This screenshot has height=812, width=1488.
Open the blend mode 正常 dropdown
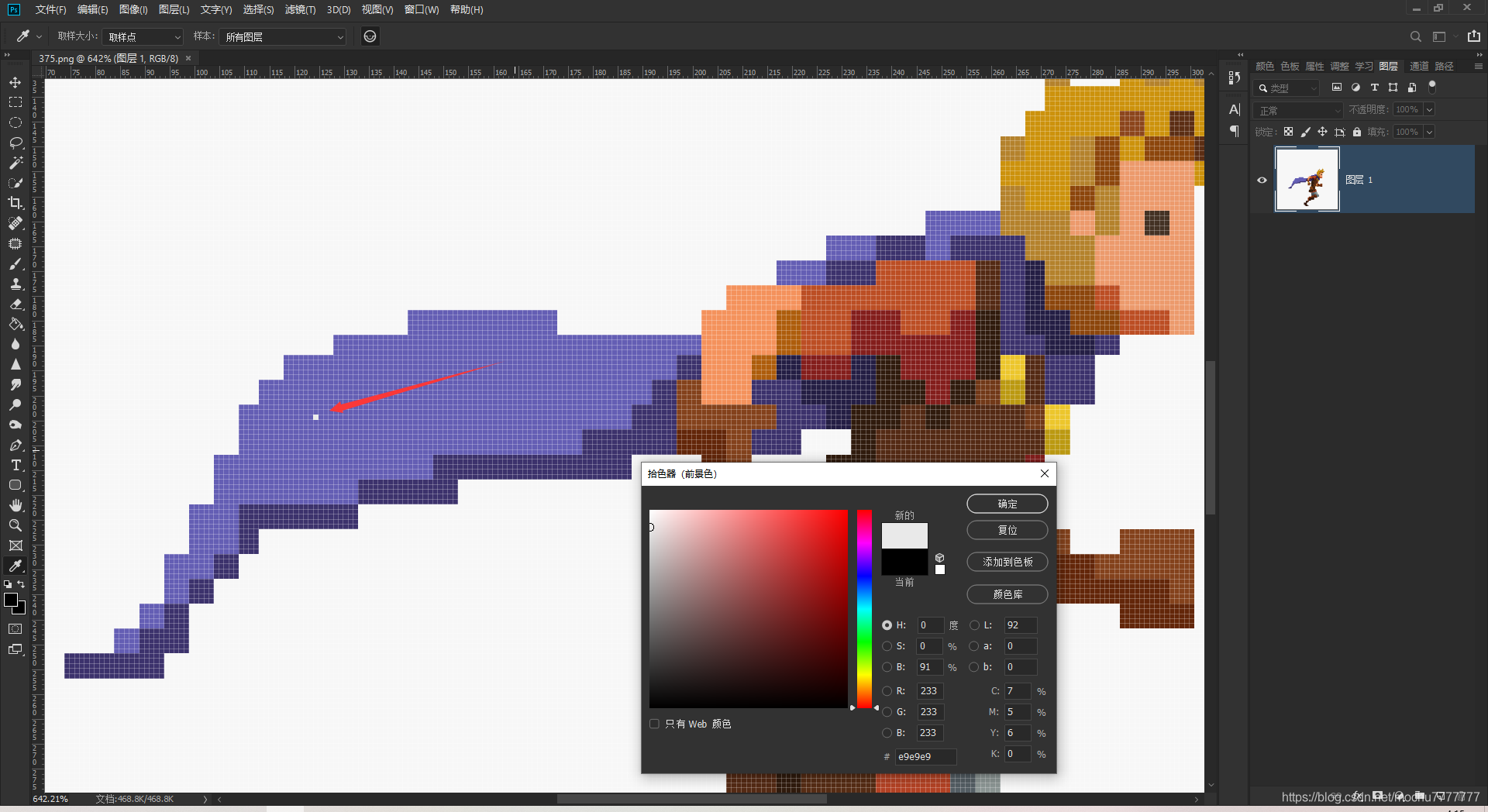(1299, 110)
